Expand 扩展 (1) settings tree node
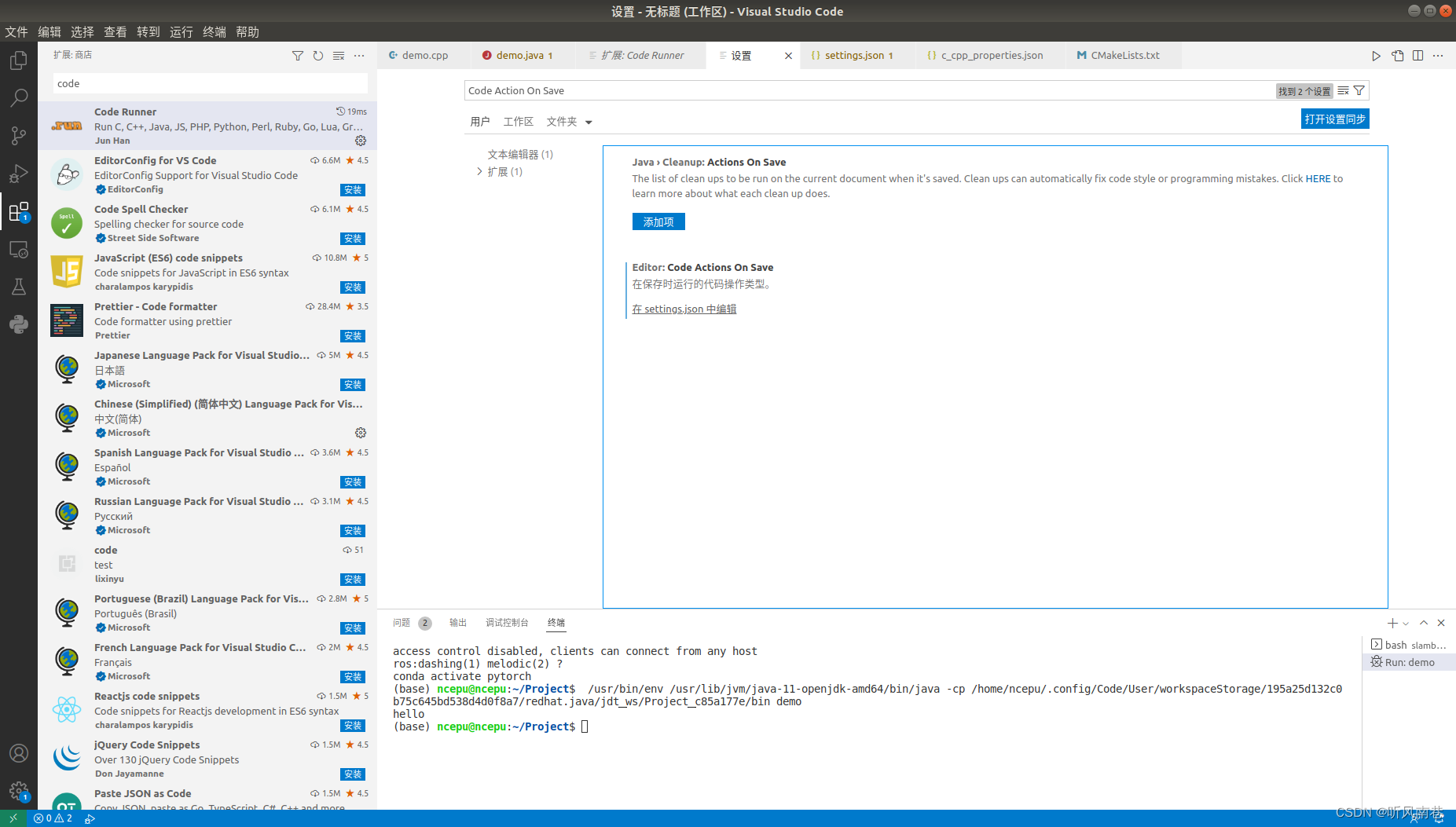 point(479,171)
